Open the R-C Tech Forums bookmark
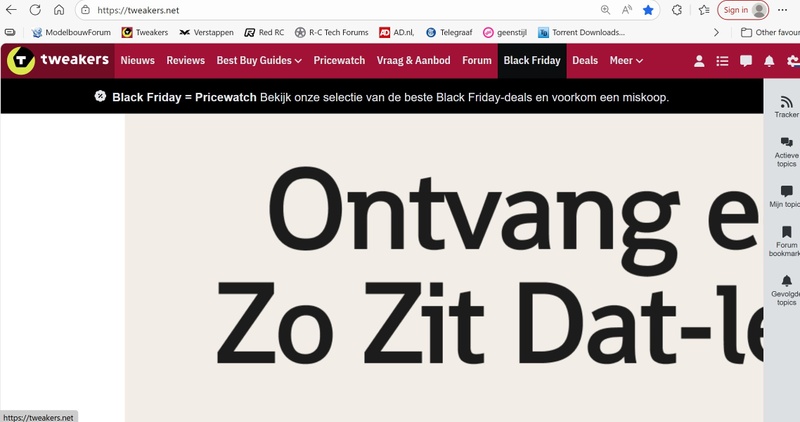This screenshot has width=800, height=422. 332,32
